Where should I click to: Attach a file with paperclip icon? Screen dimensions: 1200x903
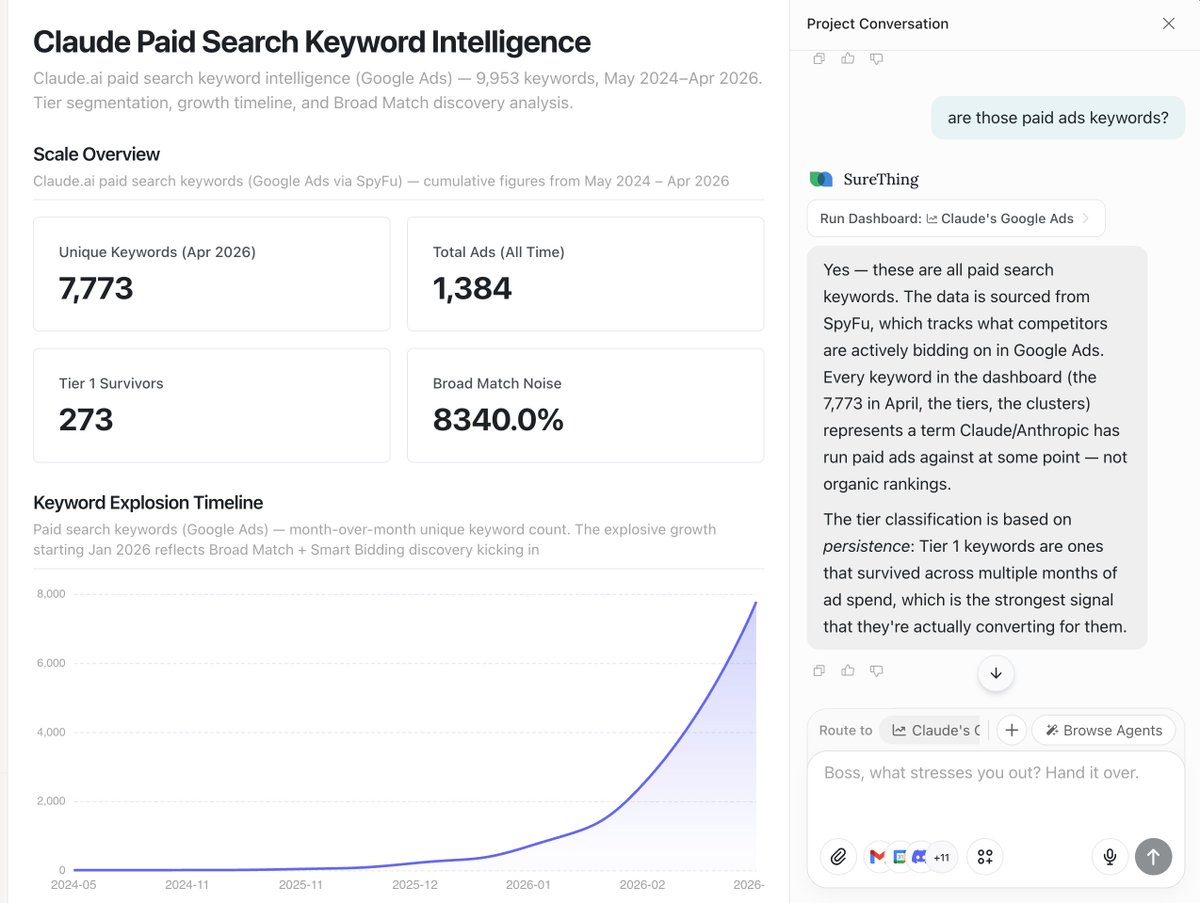coord(839,857)
